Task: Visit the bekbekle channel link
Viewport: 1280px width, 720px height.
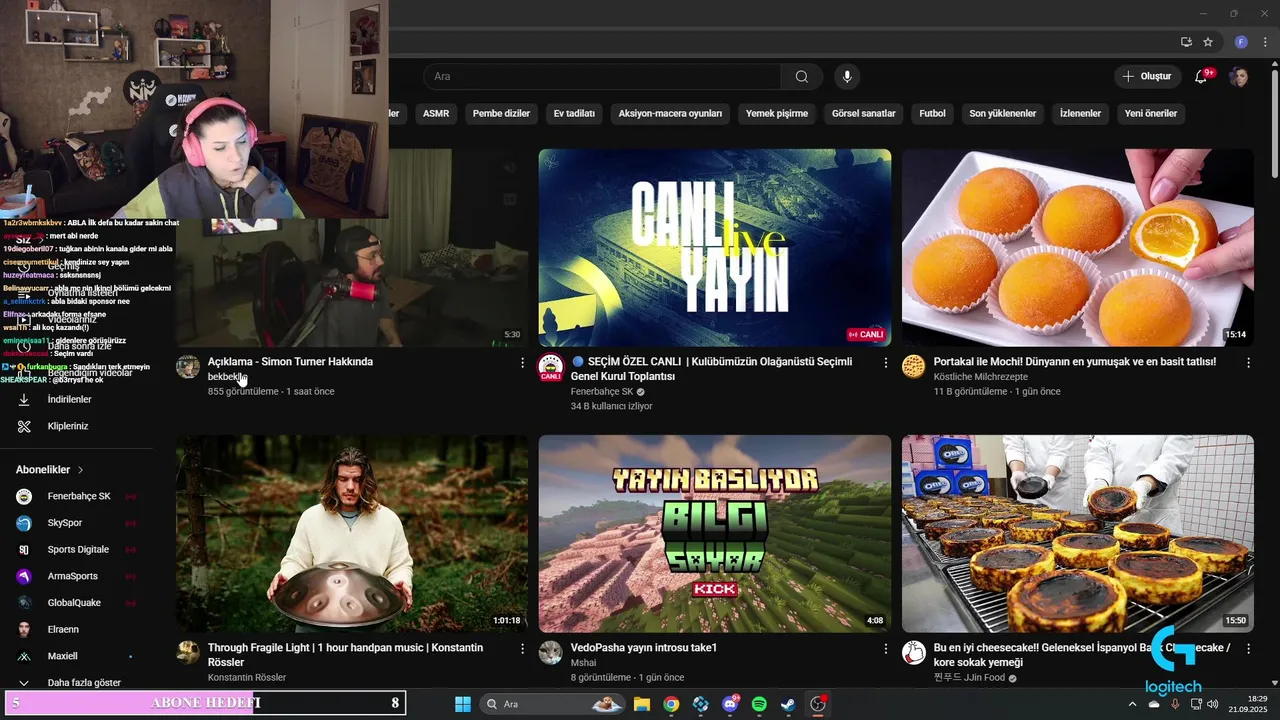Action: [227, 377]
